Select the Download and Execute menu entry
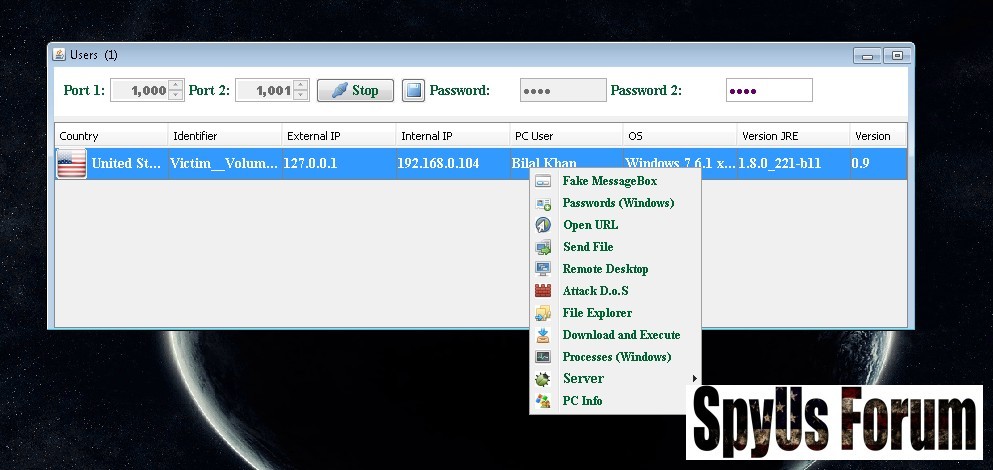993x470 pixels. click(x=620, y=335)
